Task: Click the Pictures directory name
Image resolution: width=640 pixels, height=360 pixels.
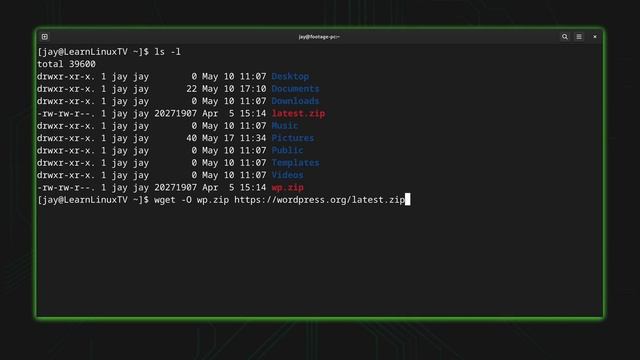Action: click(x=293, y=138)
